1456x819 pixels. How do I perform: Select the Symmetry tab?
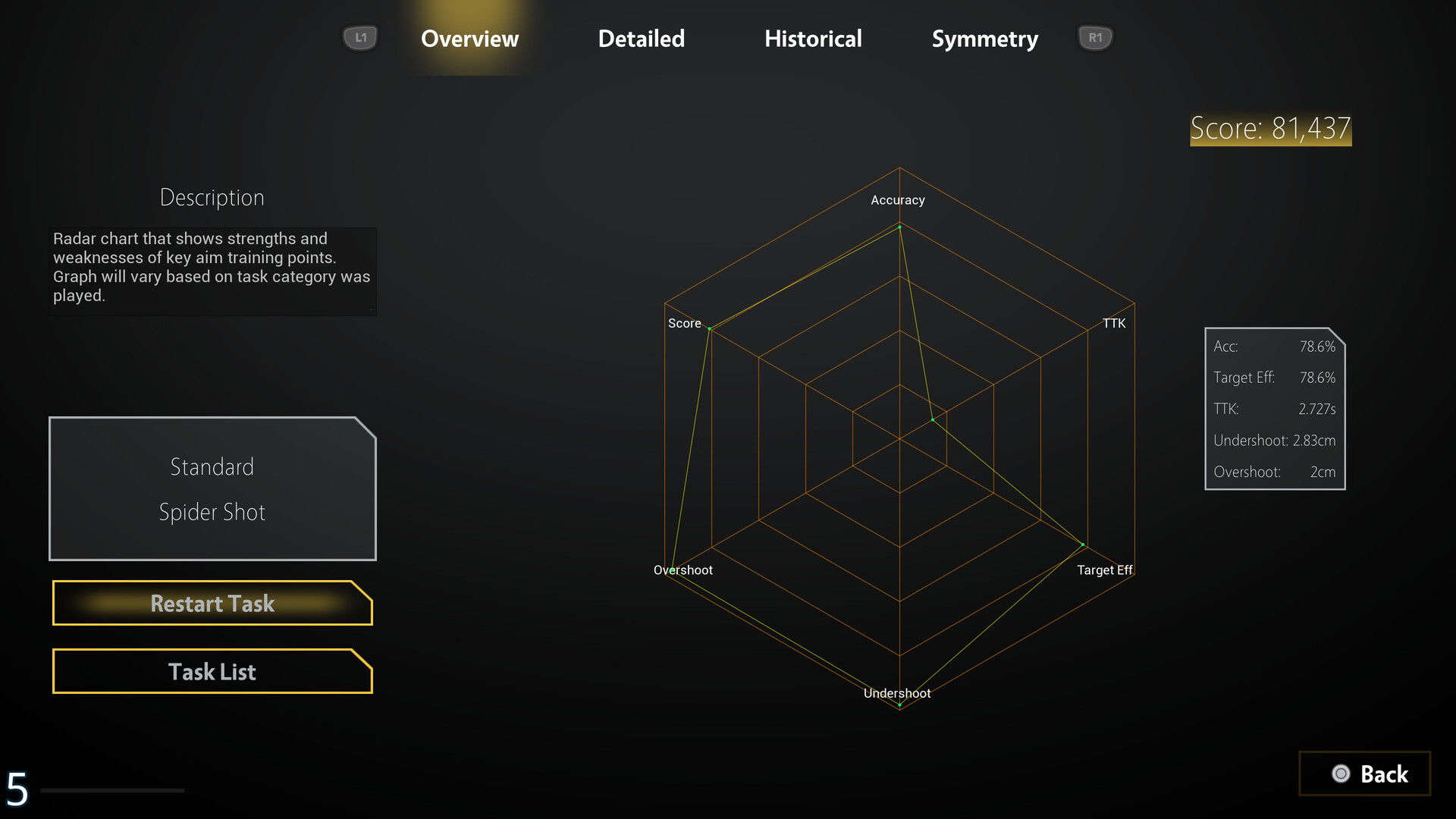point(984,39)
